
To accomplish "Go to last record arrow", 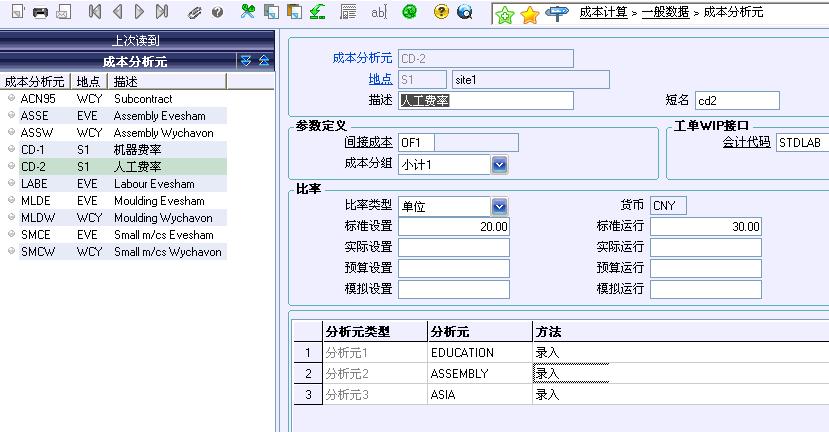I will coord(163,13).
